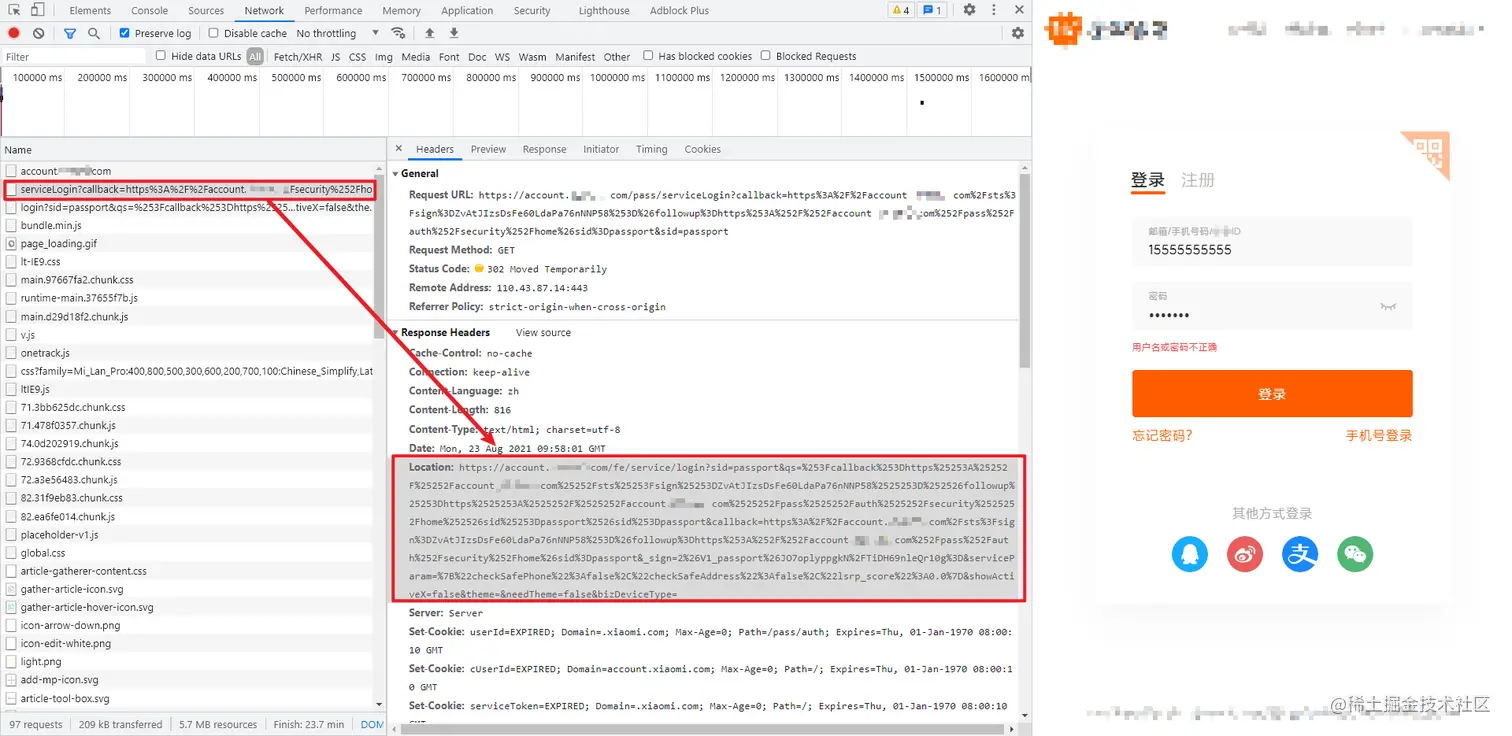This screenshot has width=1512, height=736.
Task: Toggle the device toolbar icon
Action: (37, 10)
